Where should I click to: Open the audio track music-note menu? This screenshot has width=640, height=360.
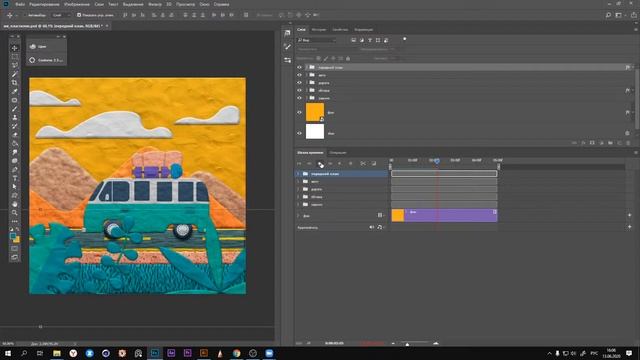380,227
